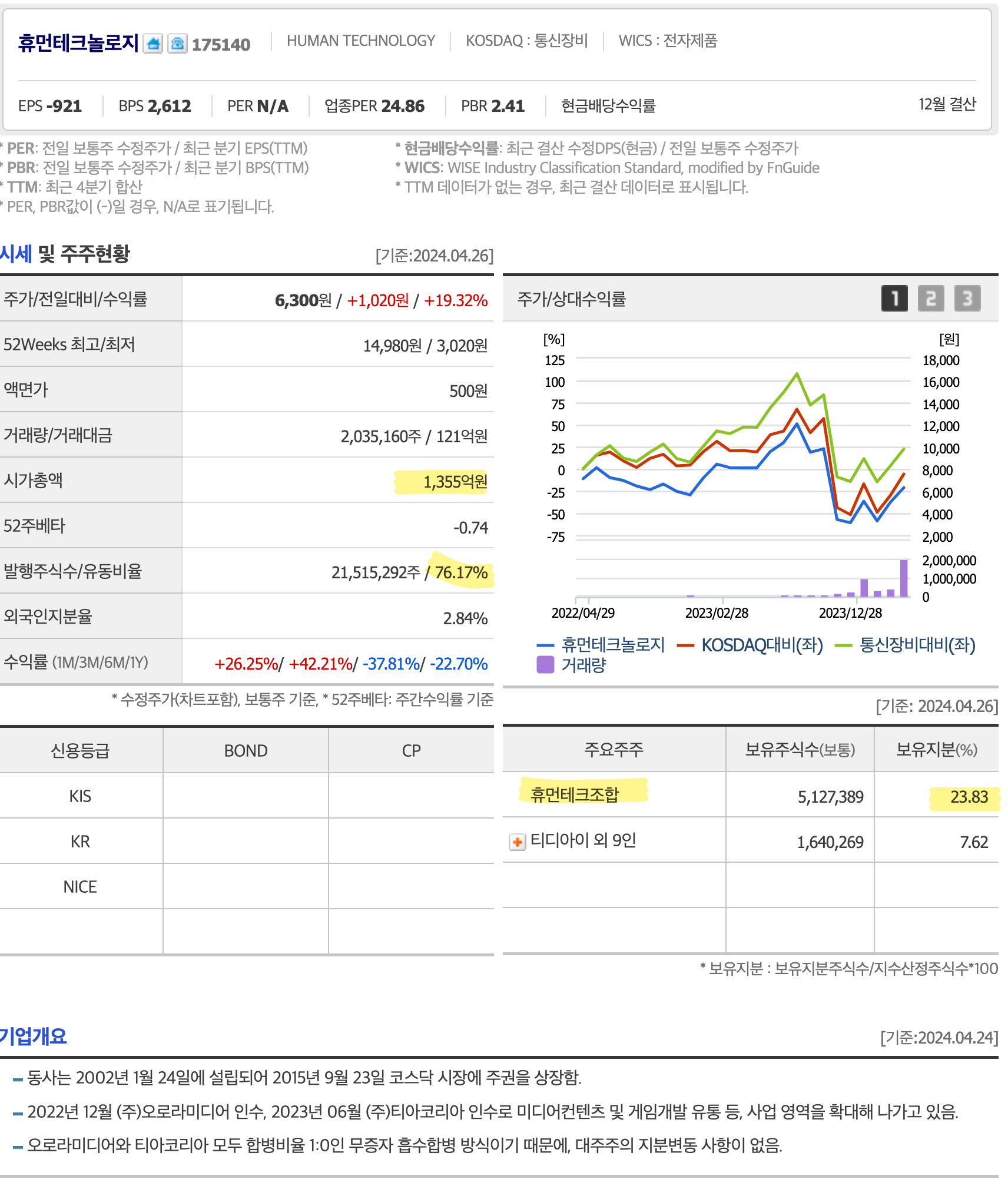This screenshot has width=1008, height=1179.
Task: Click the 2,035,160주 / 121억원 trading volume
Action: coord(414,436)
